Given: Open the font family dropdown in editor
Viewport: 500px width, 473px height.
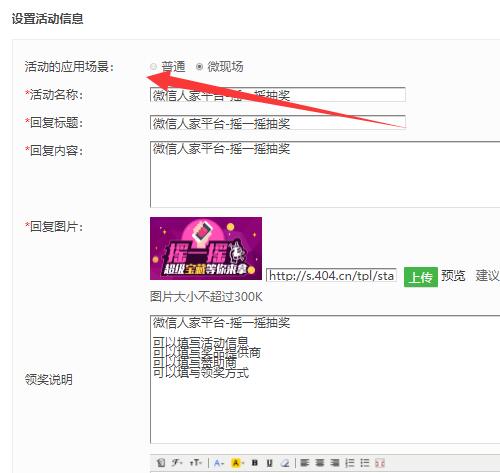Looking at the screenshot, I should (x=177, y=463).
